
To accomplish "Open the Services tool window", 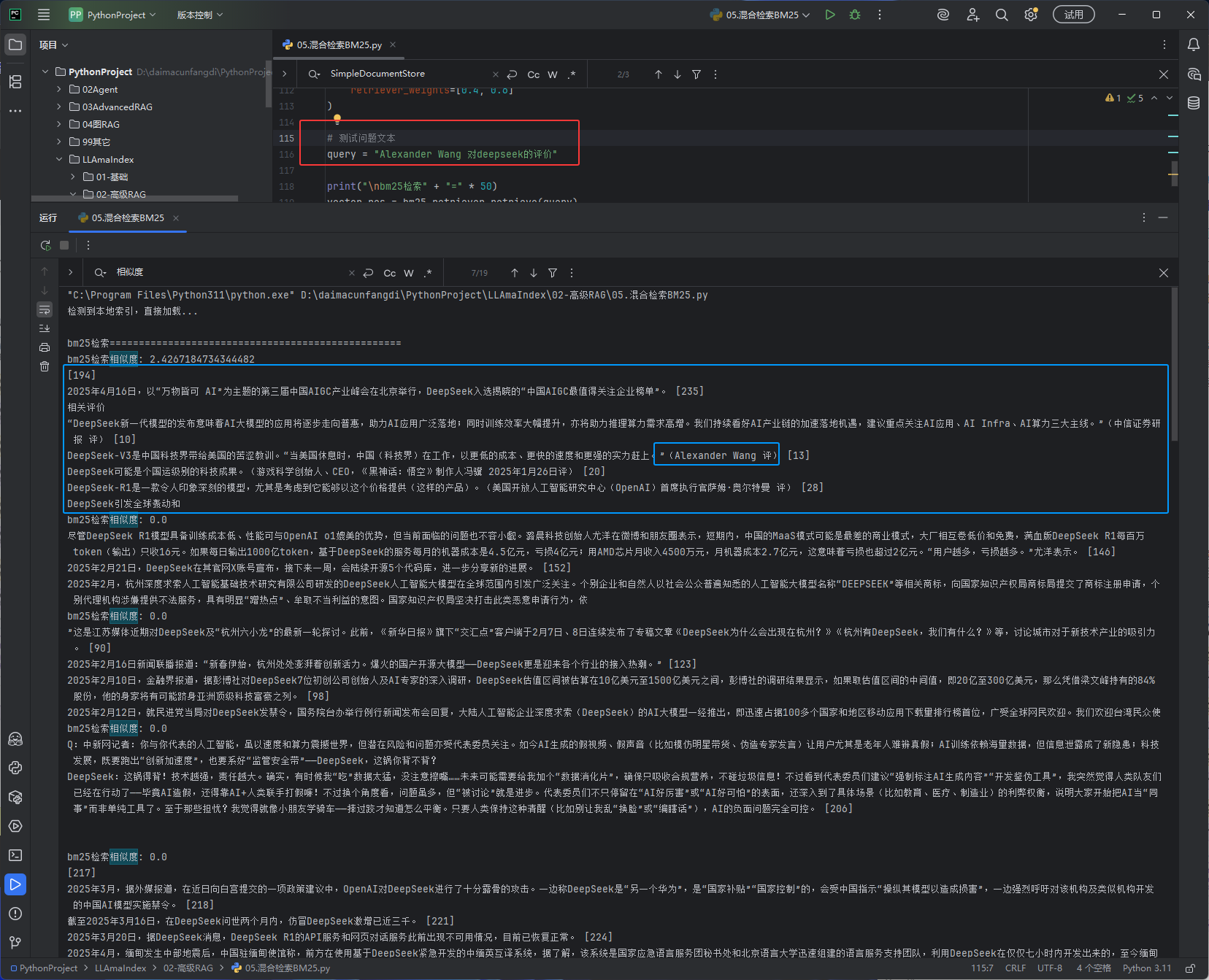I will [x=15, y=826].
